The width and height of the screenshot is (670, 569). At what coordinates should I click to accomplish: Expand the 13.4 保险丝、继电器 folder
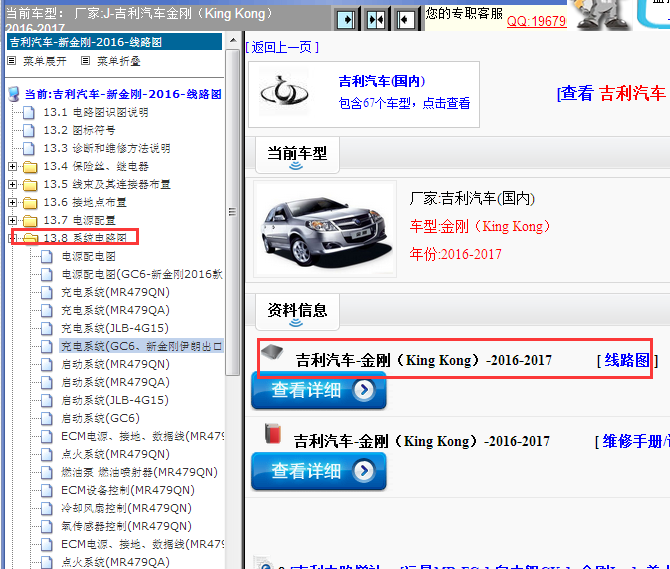click(x=12, y=167)
